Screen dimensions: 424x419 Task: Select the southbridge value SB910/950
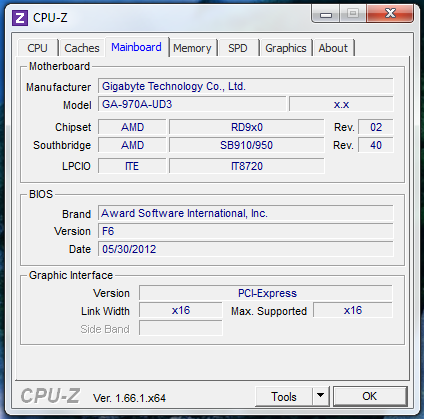click(247, 145)
